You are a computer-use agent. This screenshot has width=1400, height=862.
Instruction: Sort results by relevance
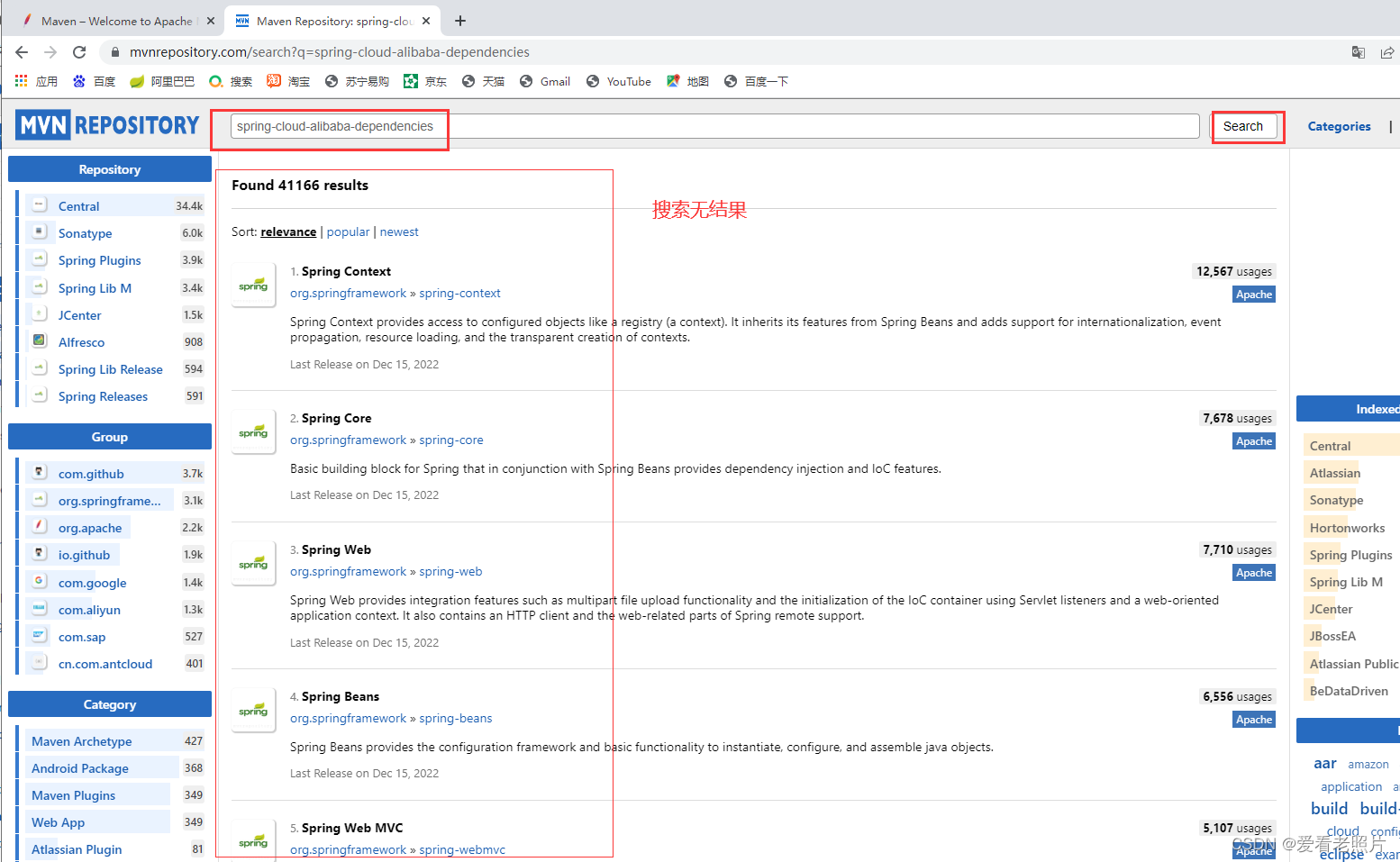click(x=288, y=231)
